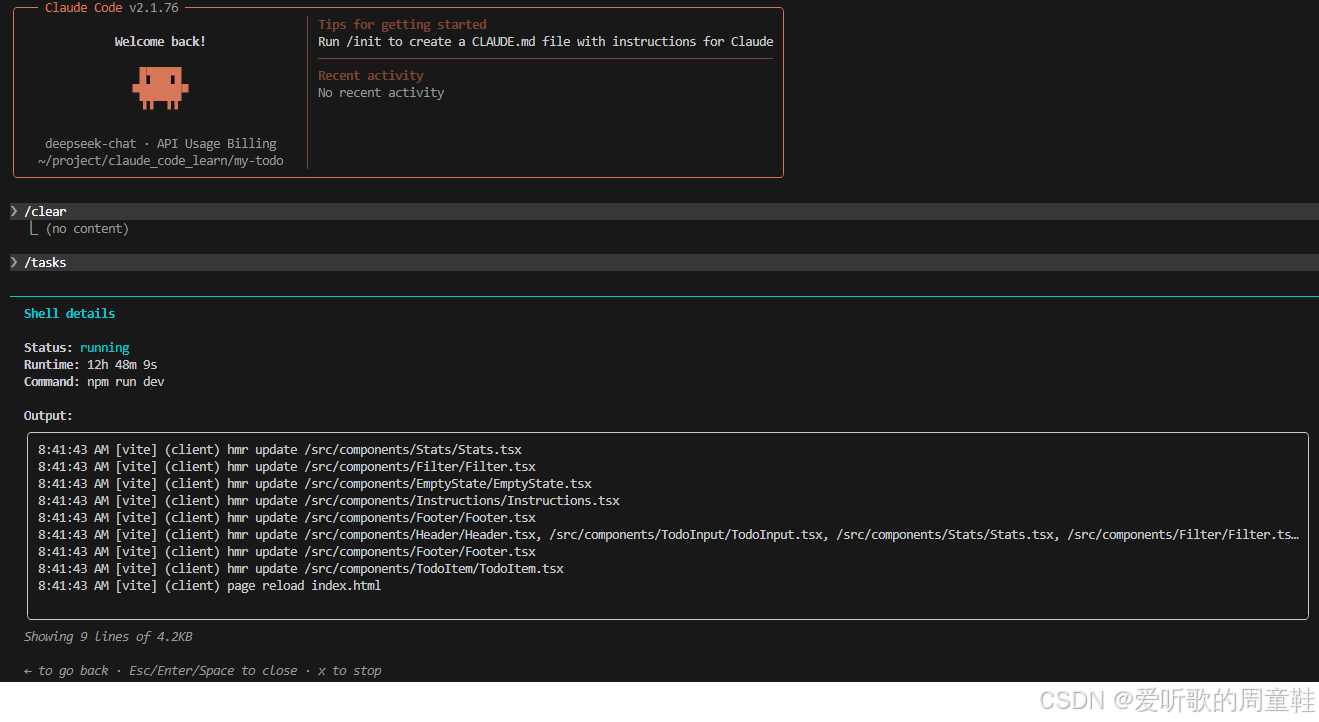Image resolution: width=1319 pixels, height=722 pixels.
Task: Click 'No recent activity' text
Action: (x=381, y=92)
